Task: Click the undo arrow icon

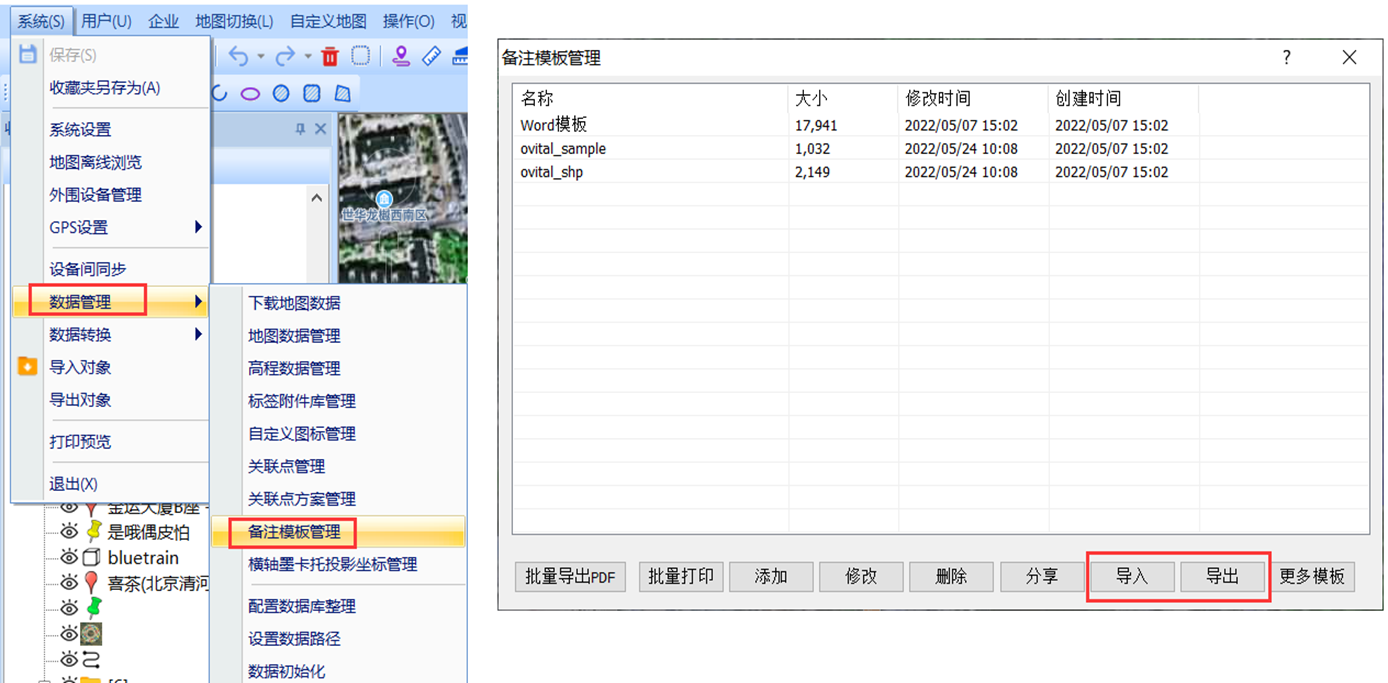Action: click(x=238, y=56)
